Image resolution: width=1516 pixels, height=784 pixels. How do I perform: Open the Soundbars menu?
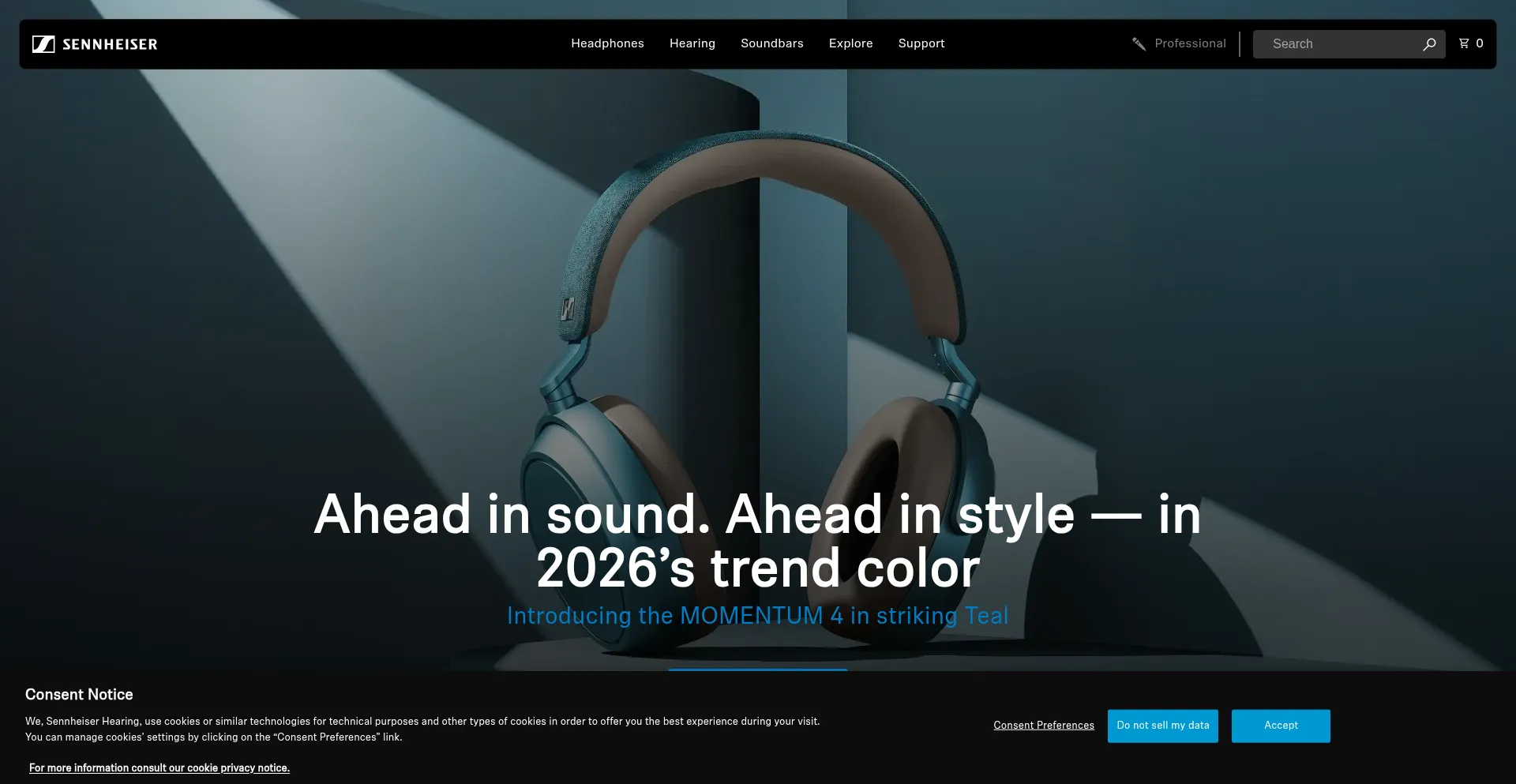click(x=772, y=43)
